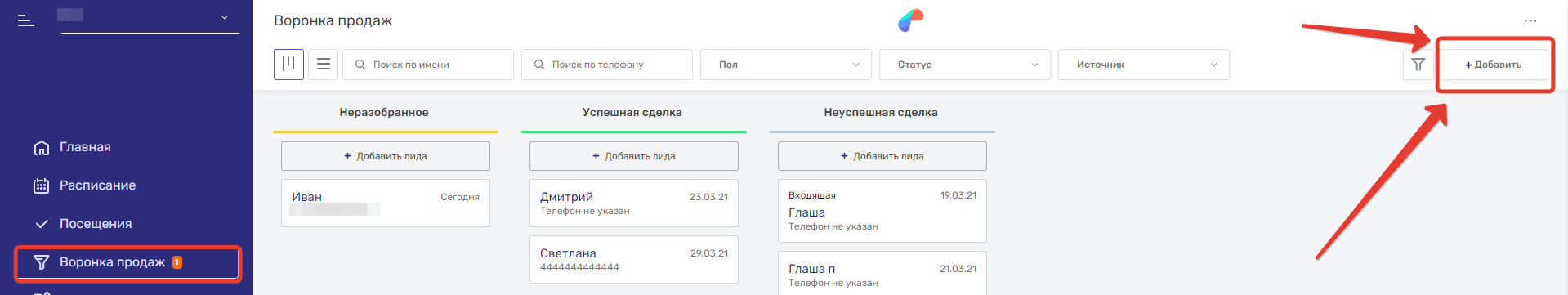Switch to kanban board view

288,65
